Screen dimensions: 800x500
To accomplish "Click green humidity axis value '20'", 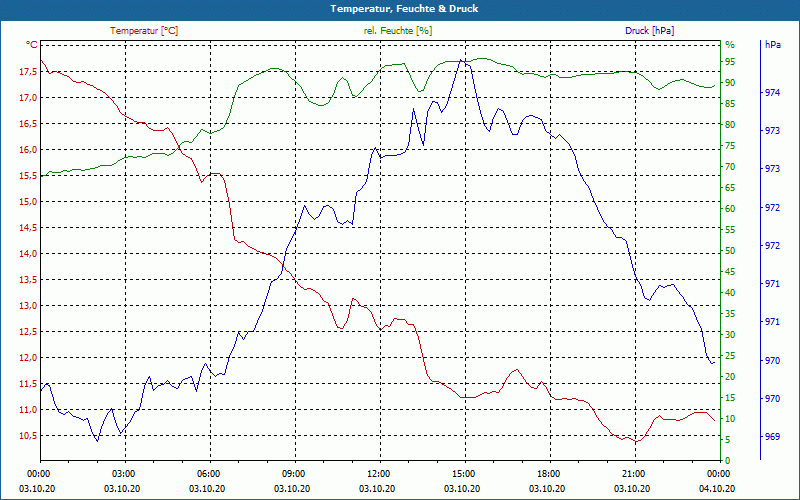I will pos(730,377).
